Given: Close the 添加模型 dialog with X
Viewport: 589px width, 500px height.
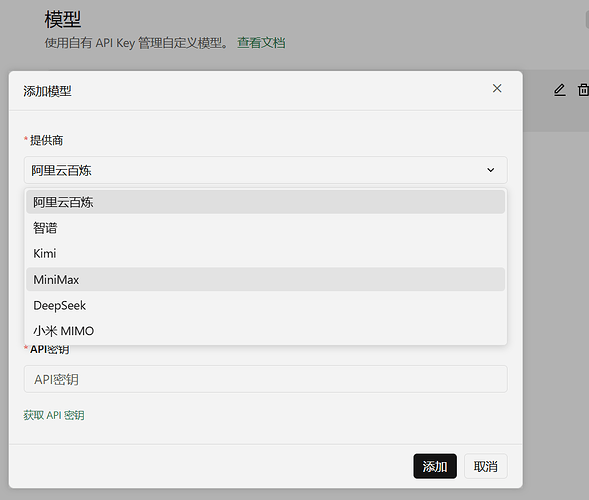Looking at the screenshot, I should [497, 88].
